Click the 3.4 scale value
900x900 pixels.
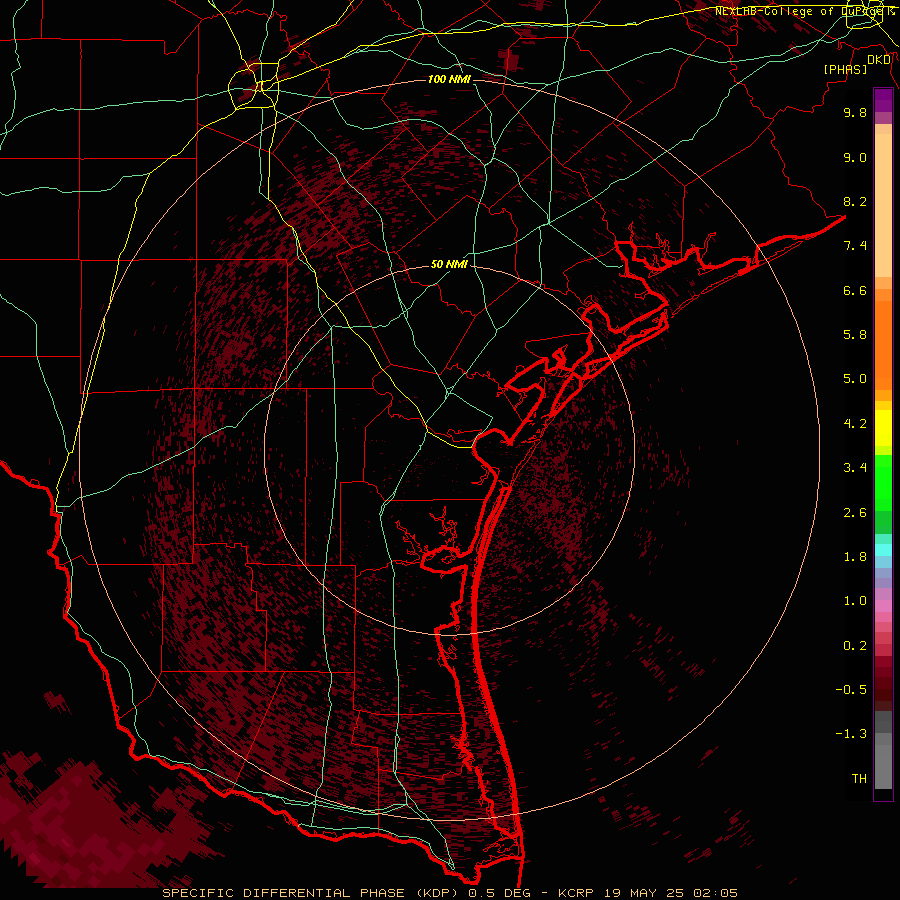pos(855,468)
